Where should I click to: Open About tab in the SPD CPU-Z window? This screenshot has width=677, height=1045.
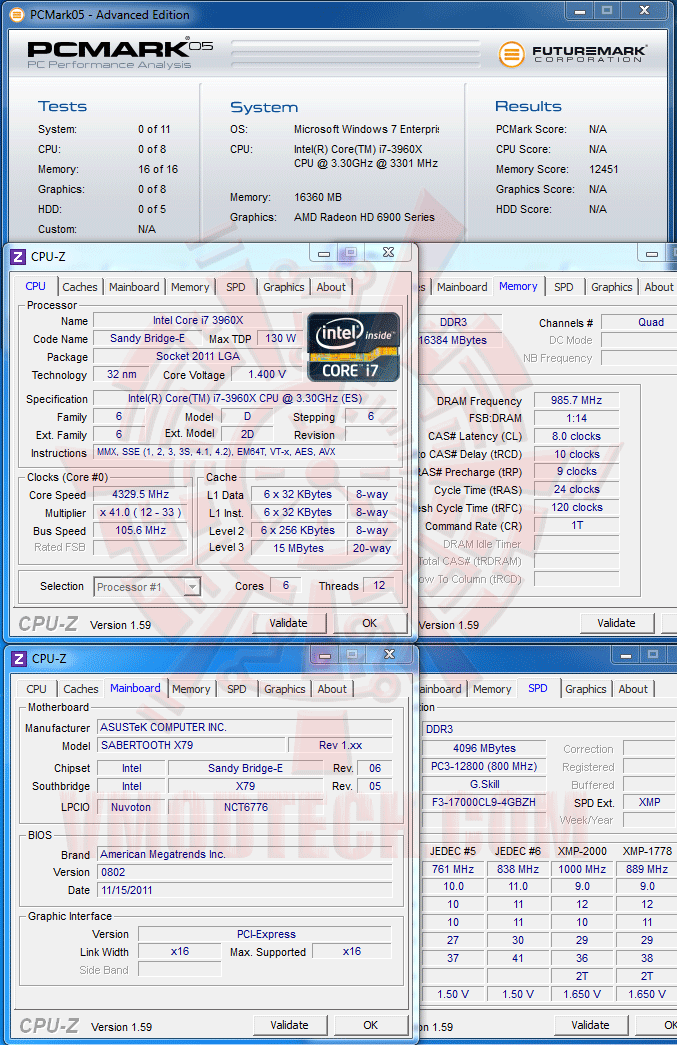pos(633,688)
